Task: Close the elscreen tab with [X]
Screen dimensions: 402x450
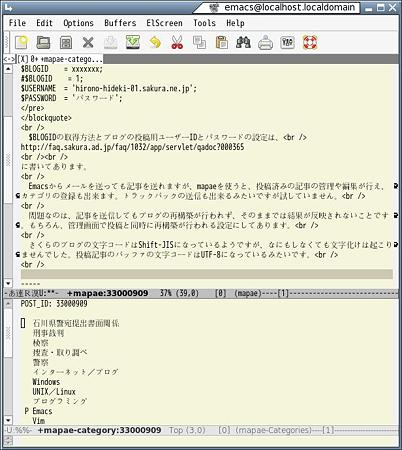Action: [x=22, y=59]
